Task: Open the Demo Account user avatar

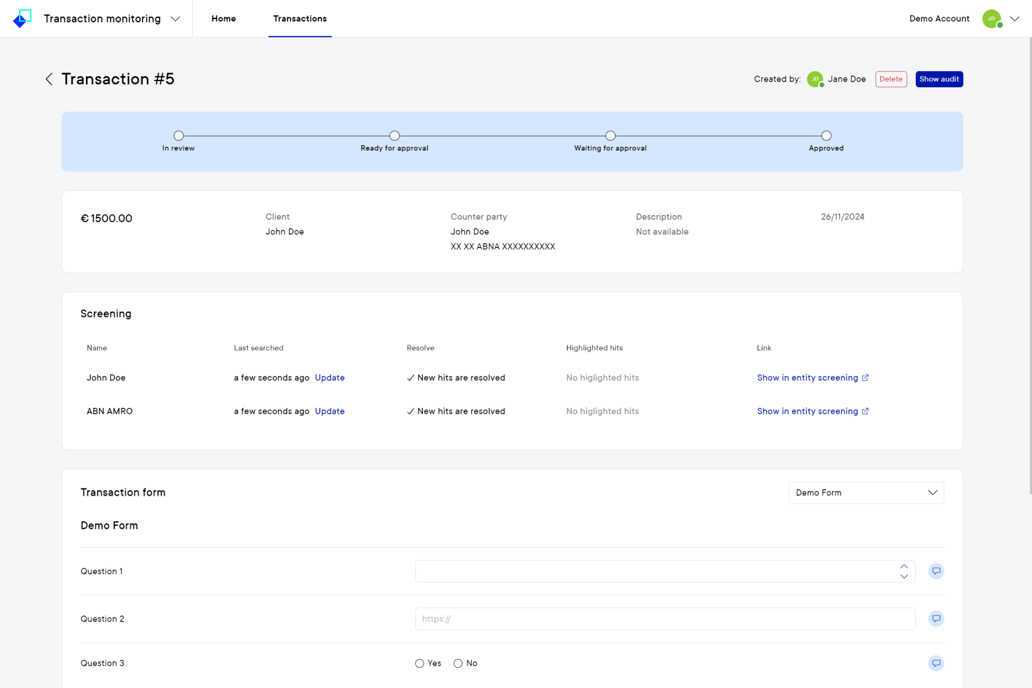Action: [992, 18]
